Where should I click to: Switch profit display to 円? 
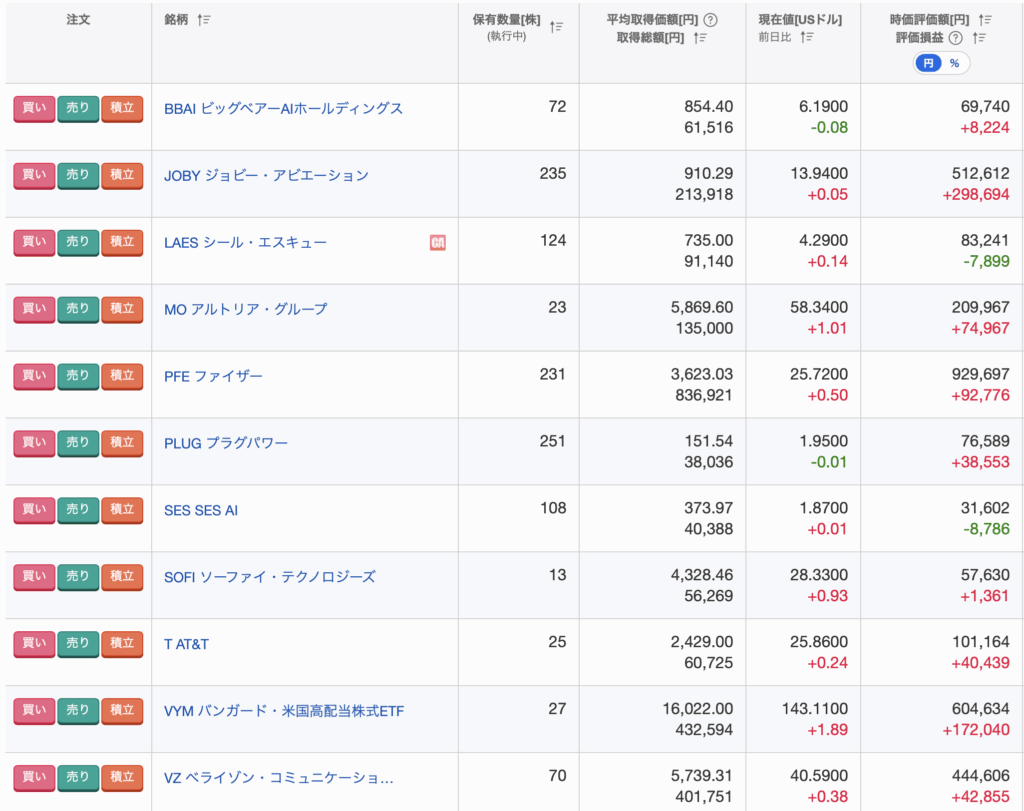click(x=929, y=63)
